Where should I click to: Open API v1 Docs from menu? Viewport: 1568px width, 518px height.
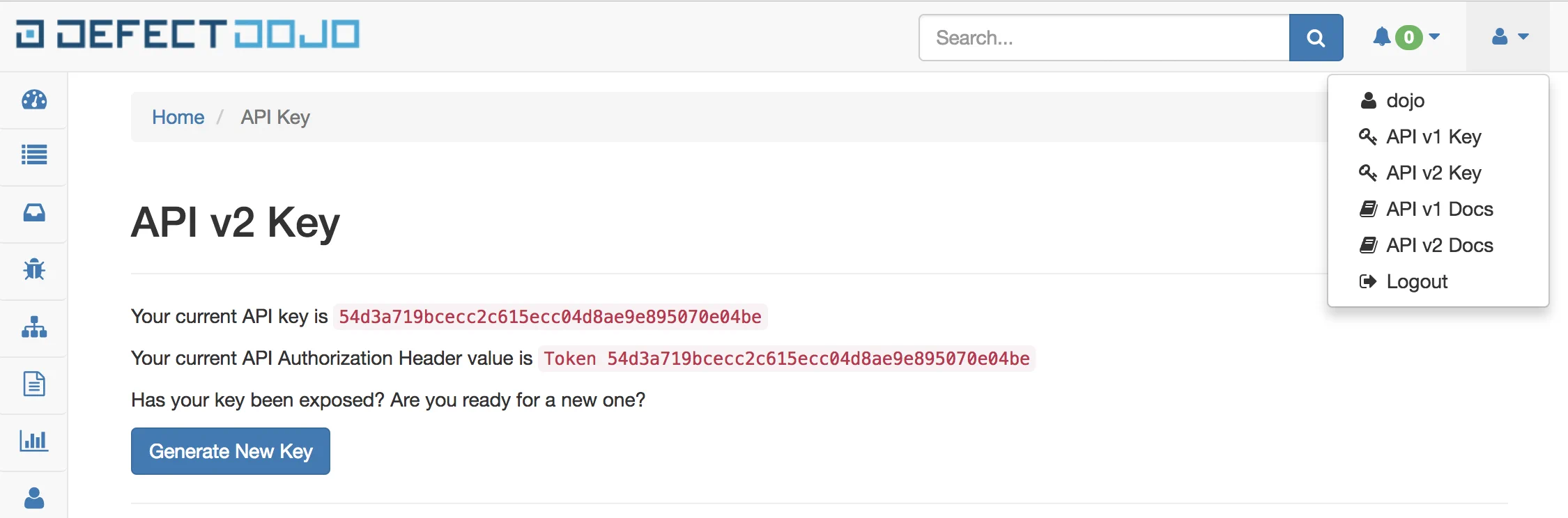pos(1439,209)
